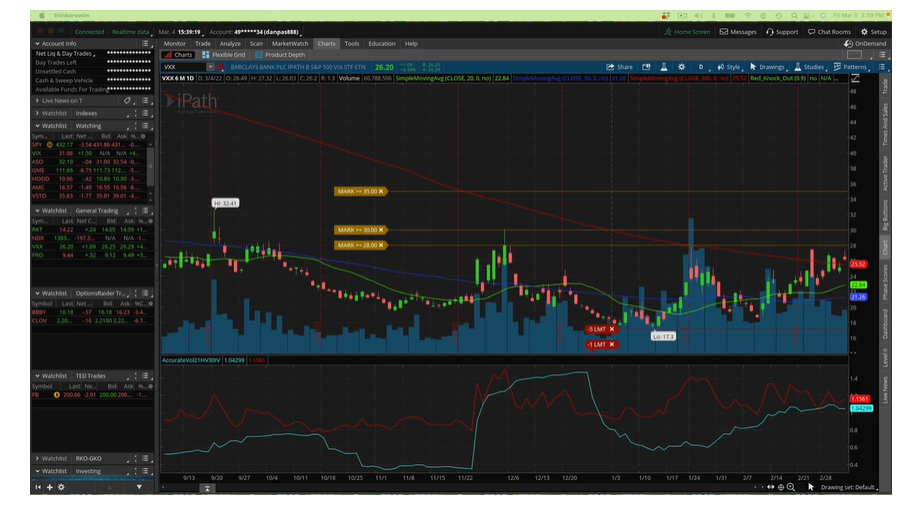This screenshot has height=523, width=916.
Task: Click the link icon on Live News gadget
Action: tap(127, 101)
